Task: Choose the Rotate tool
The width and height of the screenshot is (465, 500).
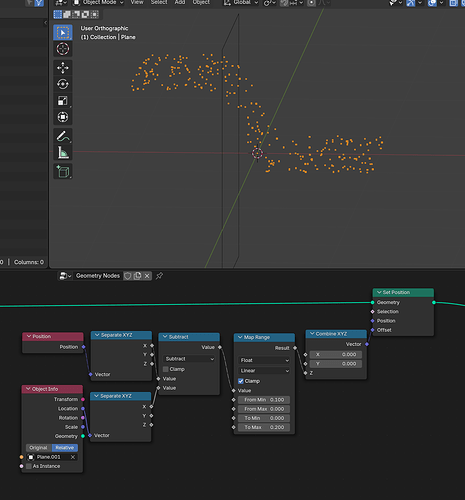Action: coord(63,84)
